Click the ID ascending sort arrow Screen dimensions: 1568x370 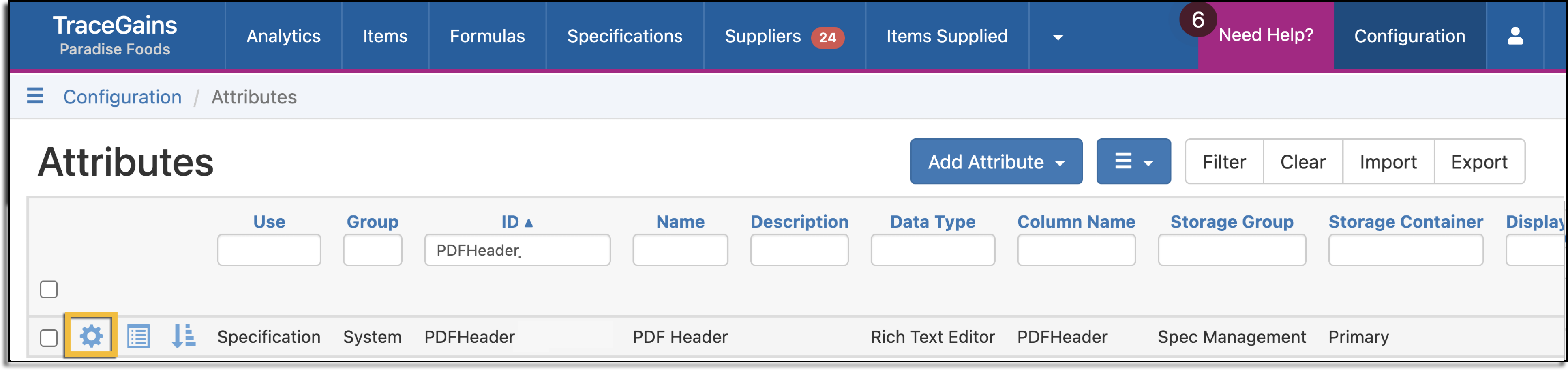(528, 222)
